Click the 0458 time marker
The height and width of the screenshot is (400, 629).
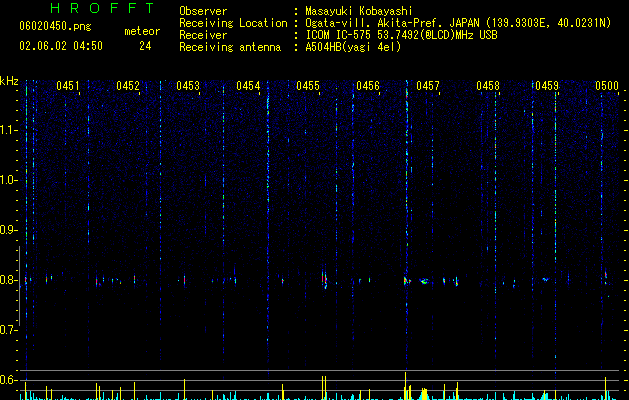[488, 85]
